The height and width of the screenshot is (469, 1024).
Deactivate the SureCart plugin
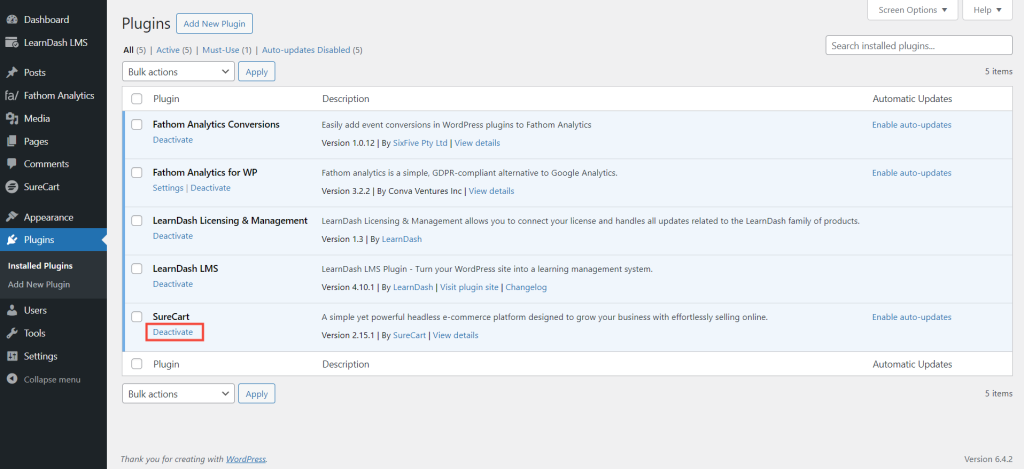click(173, 332)
